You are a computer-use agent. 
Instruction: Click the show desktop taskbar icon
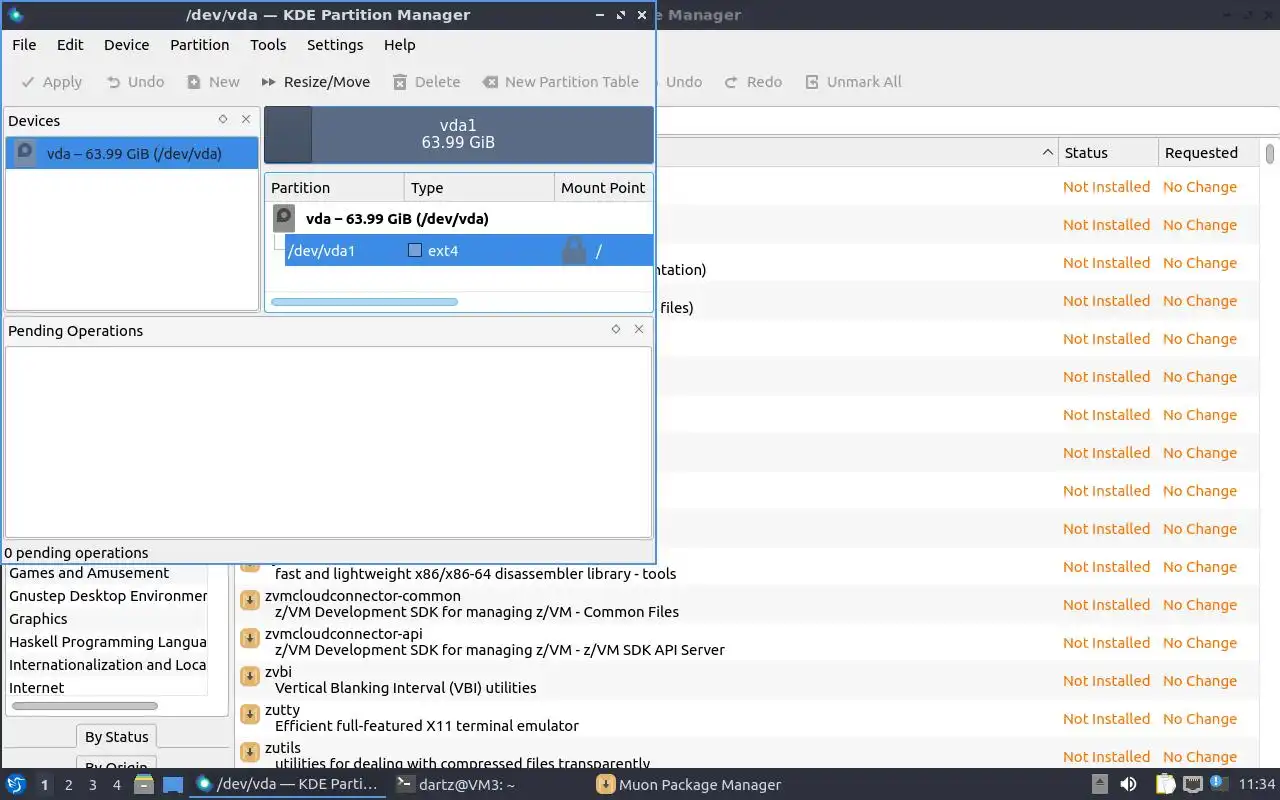click(x=173, y=784)
